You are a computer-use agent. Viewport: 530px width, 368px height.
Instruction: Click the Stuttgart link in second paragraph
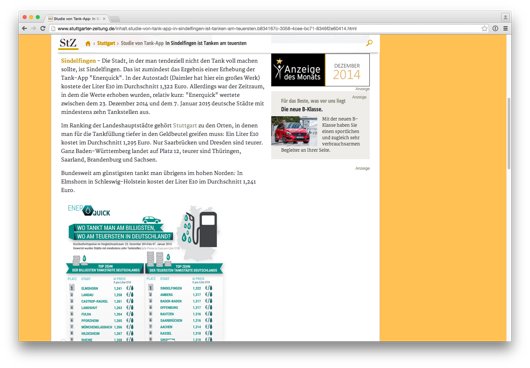[185, 125]
